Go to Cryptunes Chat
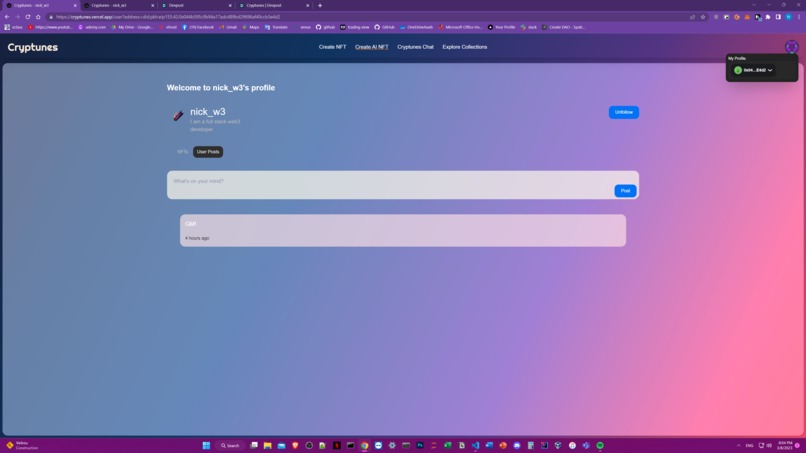Image resolution: width=806 pixels, height=453 pixels. pyautogui.click(x=415, y=47)
